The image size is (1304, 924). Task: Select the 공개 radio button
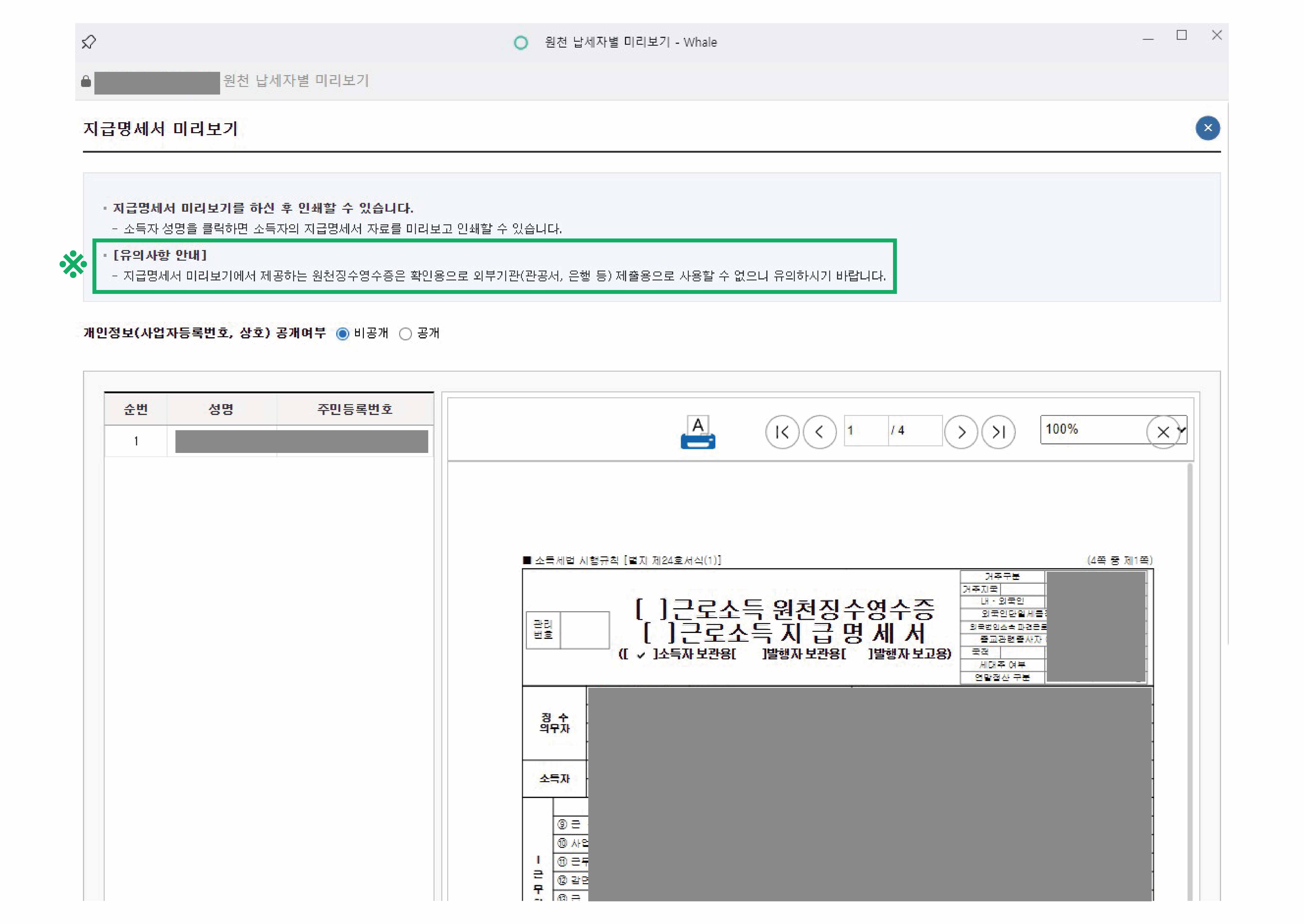click(405, 334)
